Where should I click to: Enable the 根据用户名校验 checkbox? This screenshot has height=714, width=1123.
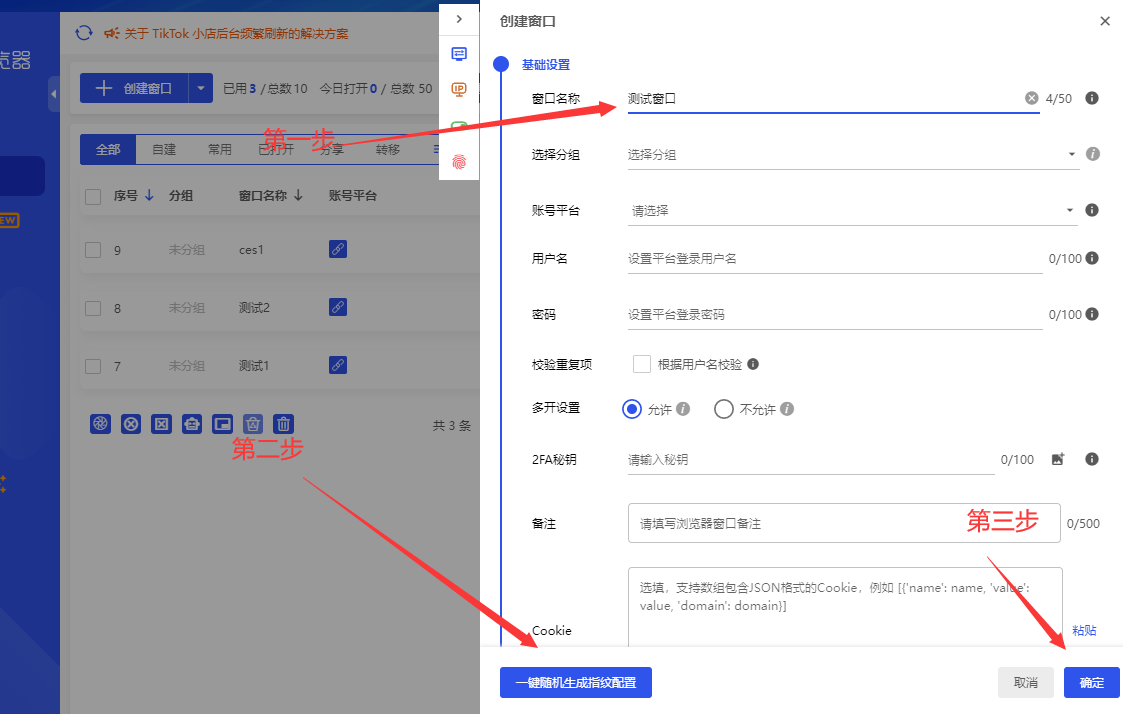tap(642, 364)
